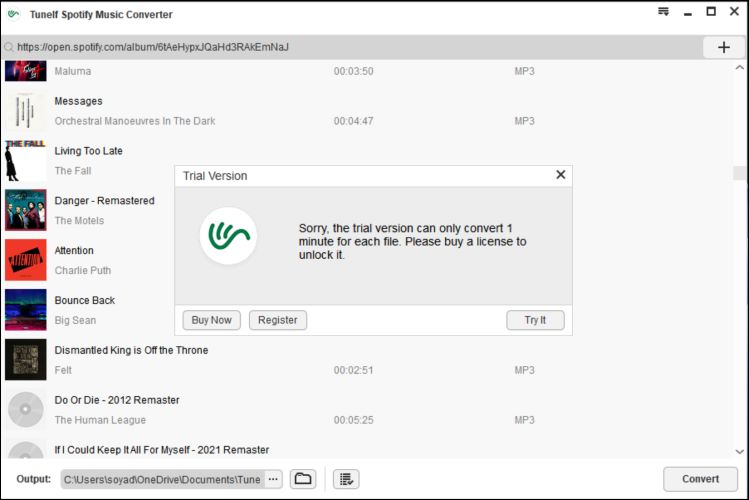Click the vertical scrollbar thumb

click(739, 173)
